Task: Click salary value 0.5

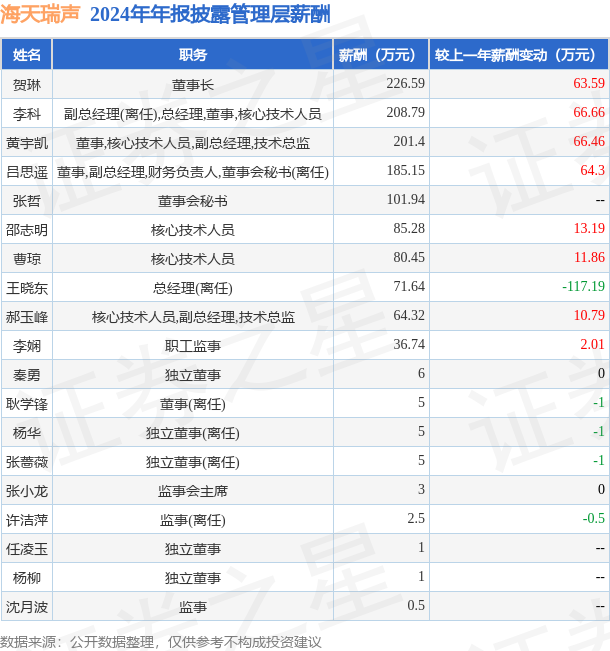Action: coord(416,605)
